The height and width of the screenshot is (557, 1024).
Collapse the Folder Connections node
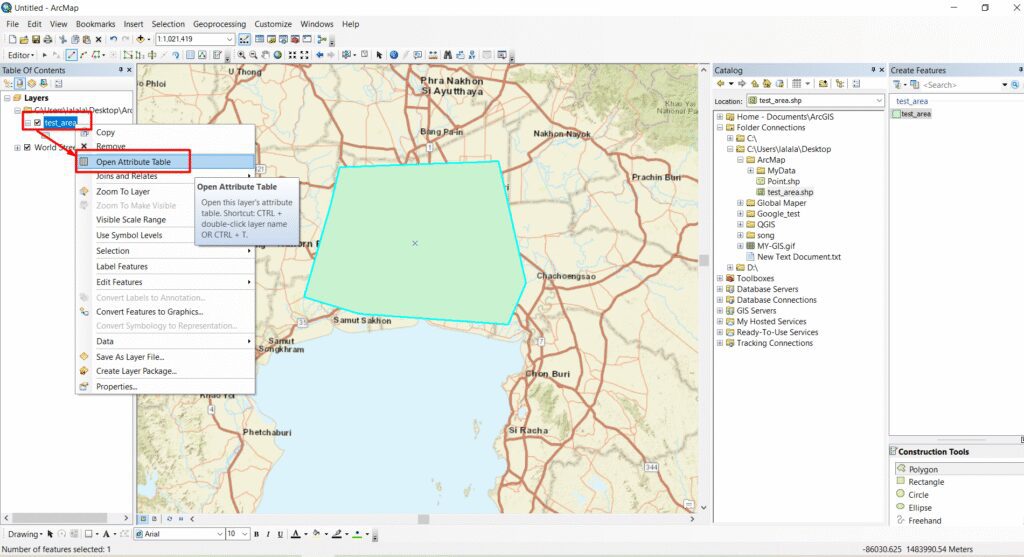(720, 127)
